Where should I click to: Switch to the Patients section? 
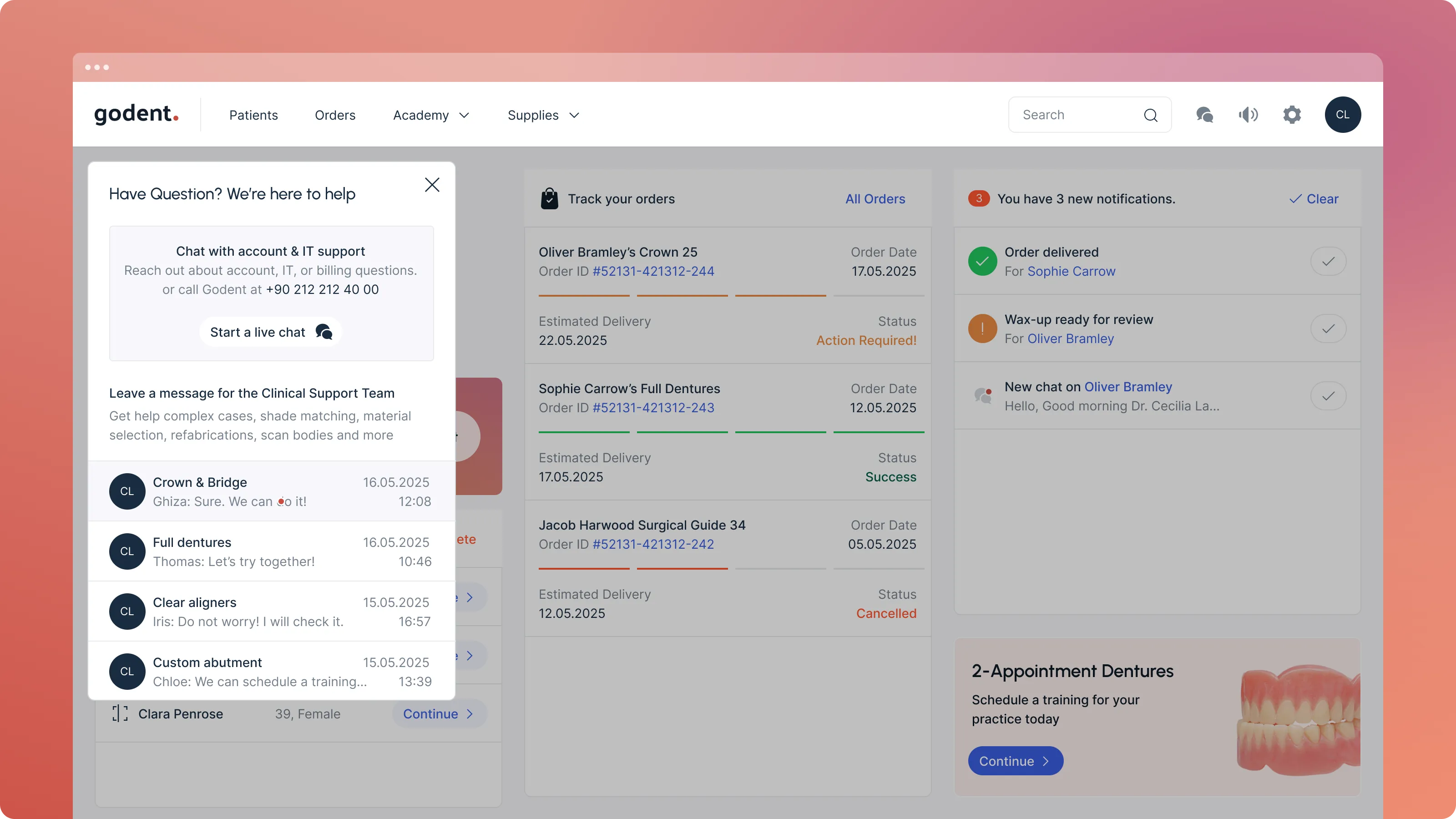[253, 115]
